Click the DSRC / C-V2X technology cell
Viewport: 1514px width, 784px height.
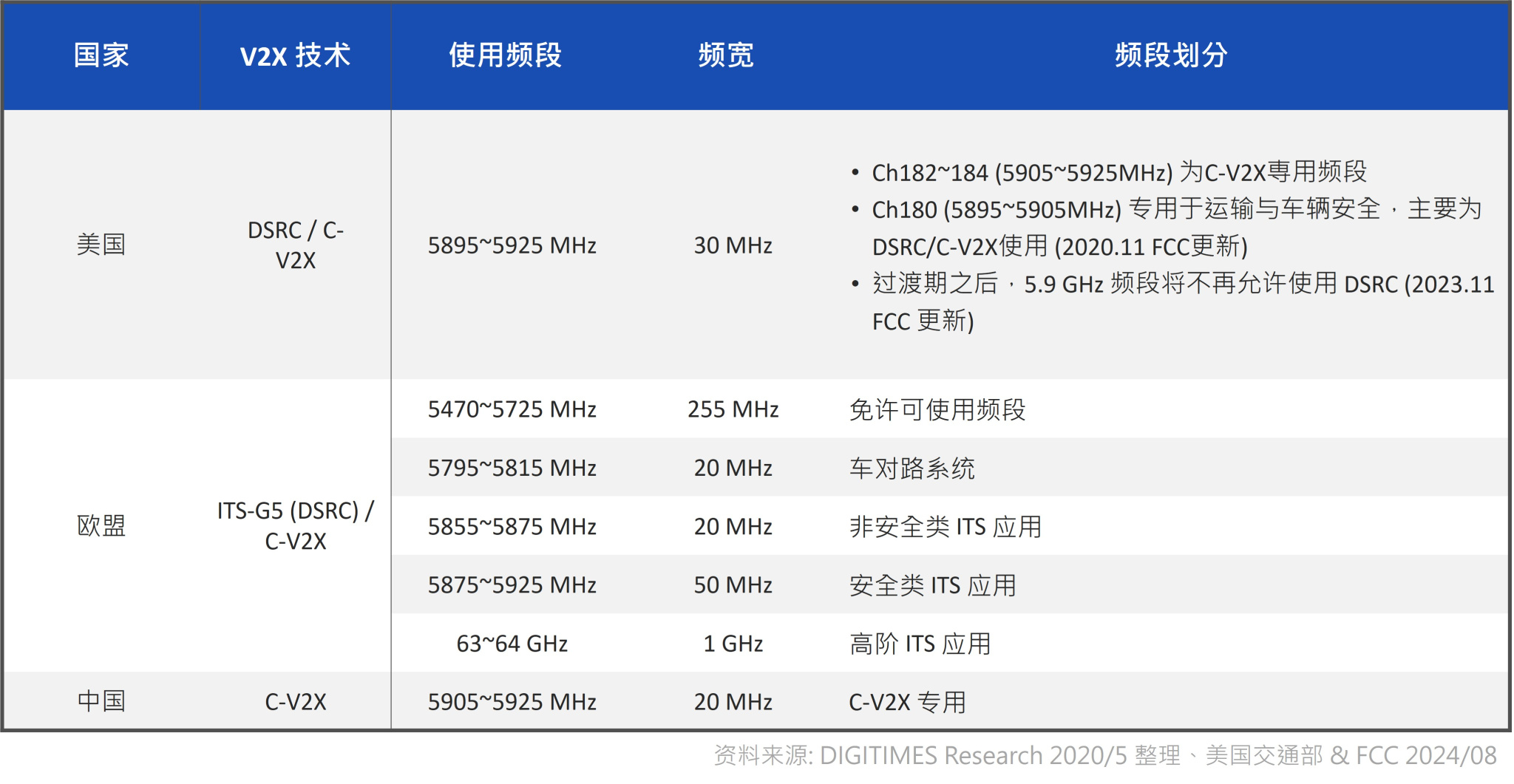point(295,245)
